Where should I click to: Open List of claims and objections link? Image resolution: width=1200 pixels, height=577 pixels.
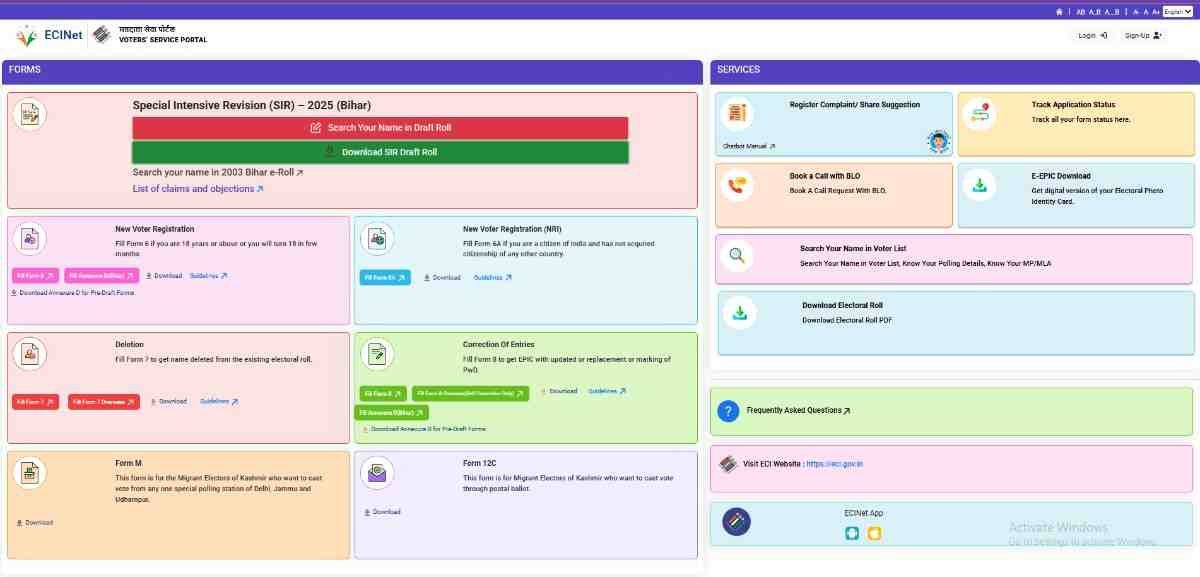(x=198, y=189)
